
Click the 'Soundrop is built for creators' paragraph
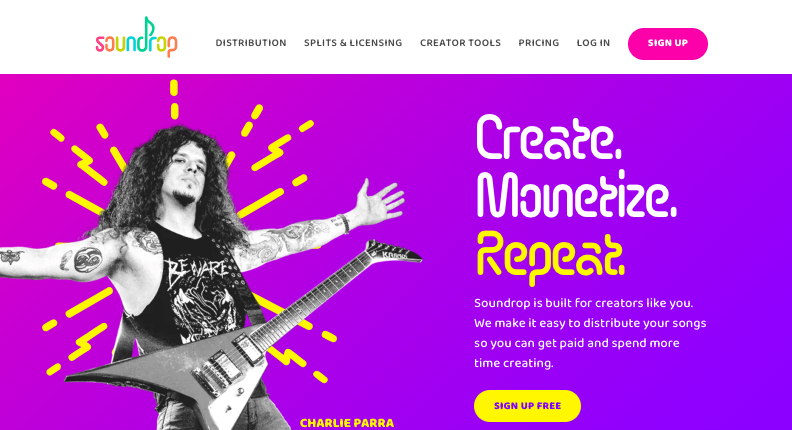coord(590,333)
